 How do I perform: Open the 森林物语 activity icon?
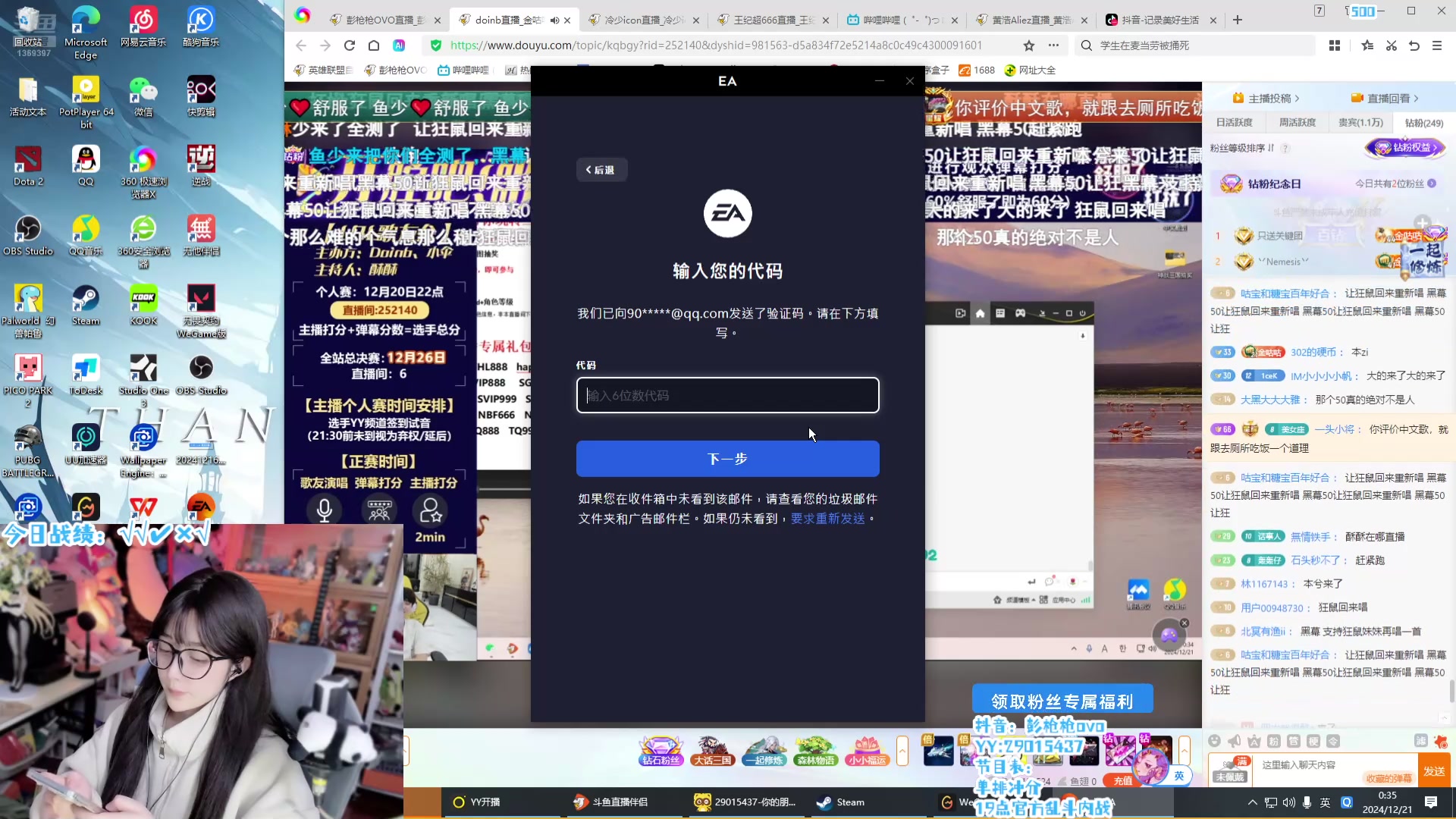[x=816, y=751]
